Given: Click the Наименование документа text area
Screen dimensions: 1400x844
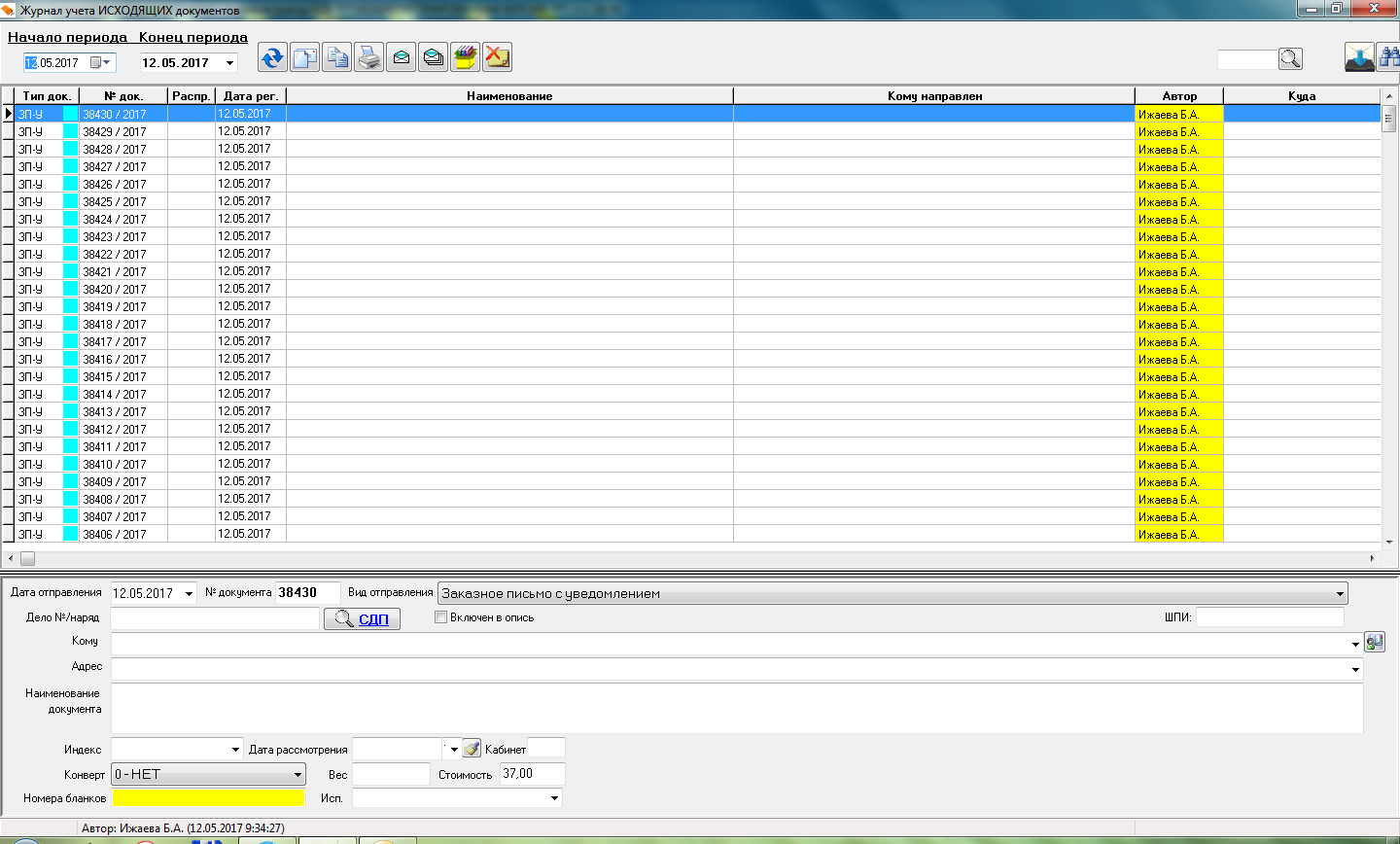Looking at the screenshot, I should coord(737,708).
